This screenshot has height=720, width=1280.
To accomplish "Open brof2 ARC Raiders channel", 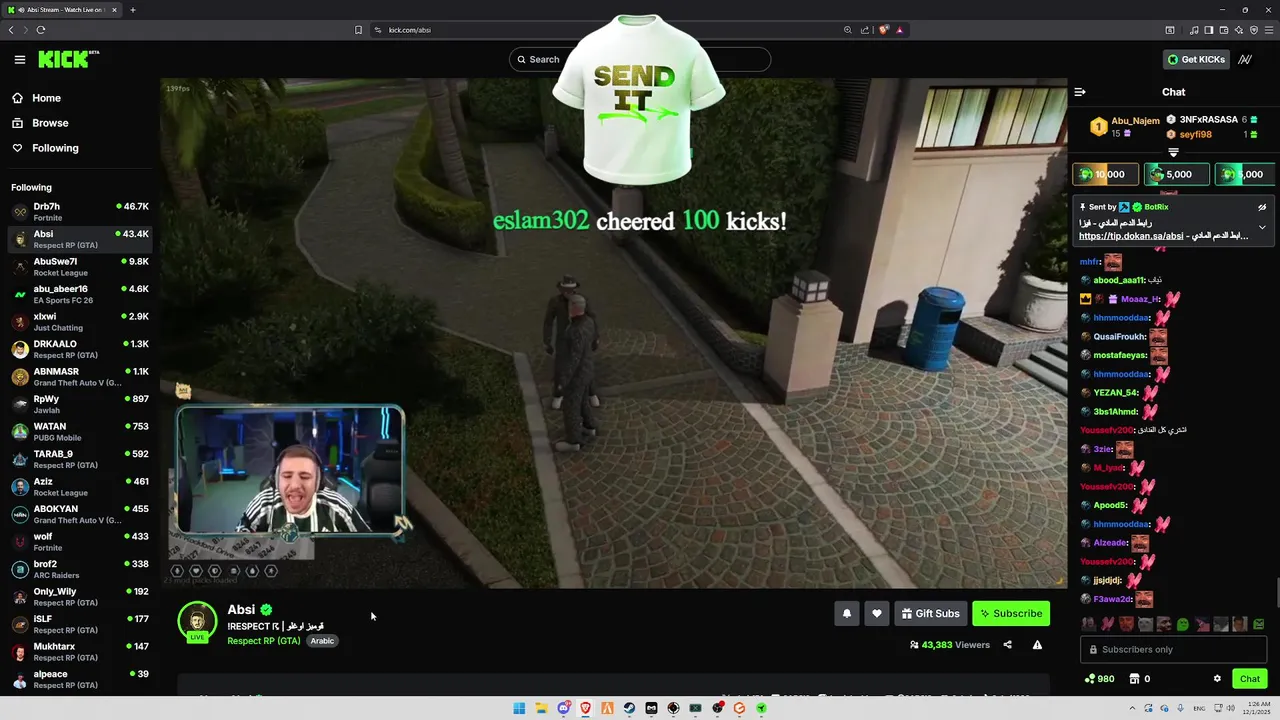I will coord(80,569).
